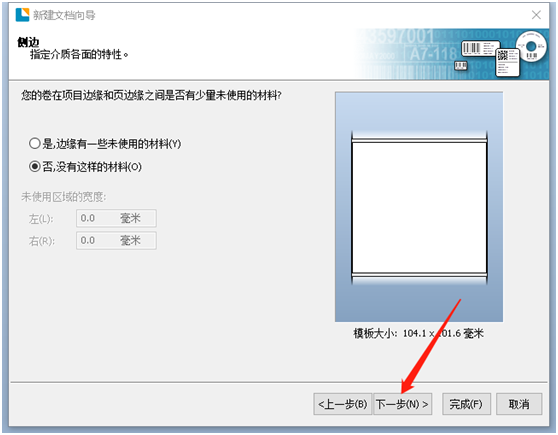
Task: Click the 右(R) width input field
Action: [x=116, y=241]
